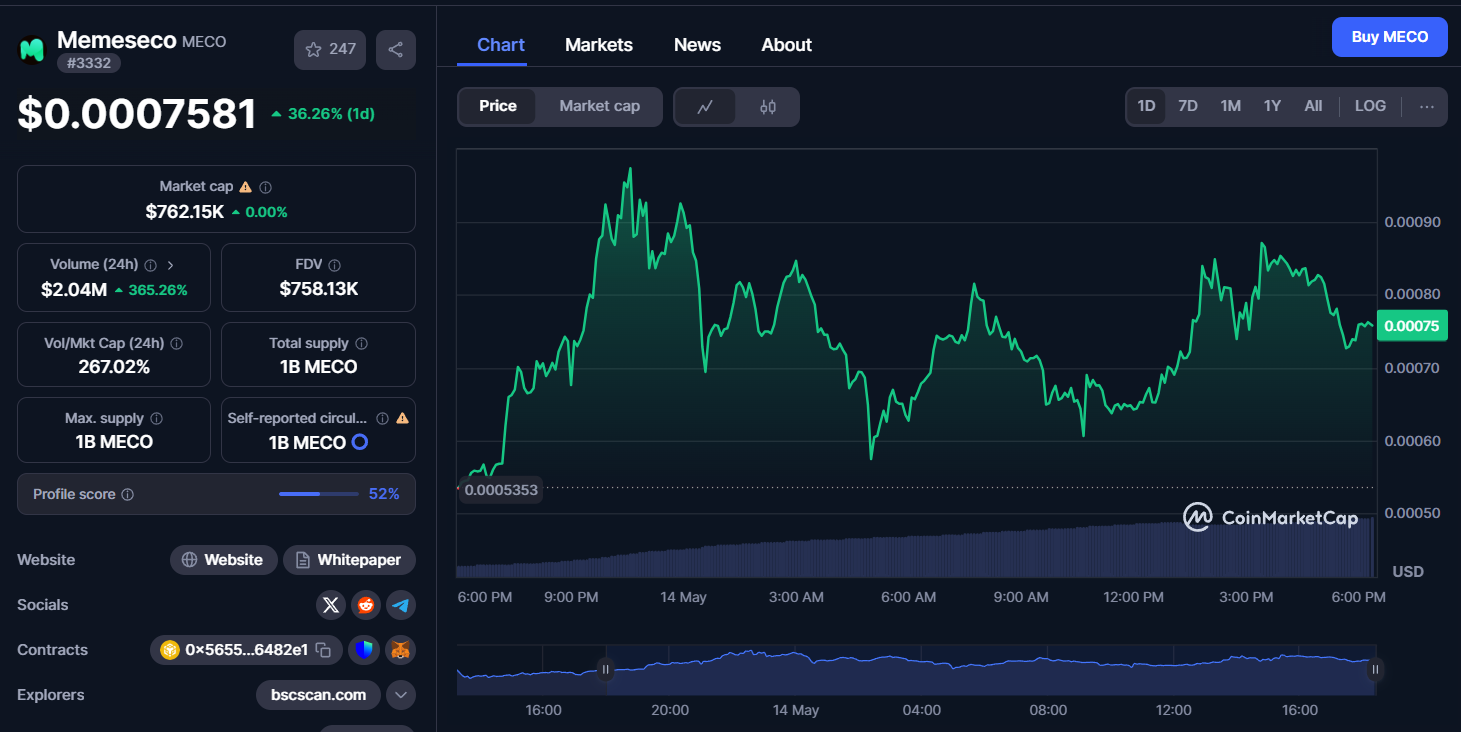This screenshot has height=732, width=1461.
Task: Click the blue shield wallet icon
Action: 366,650
